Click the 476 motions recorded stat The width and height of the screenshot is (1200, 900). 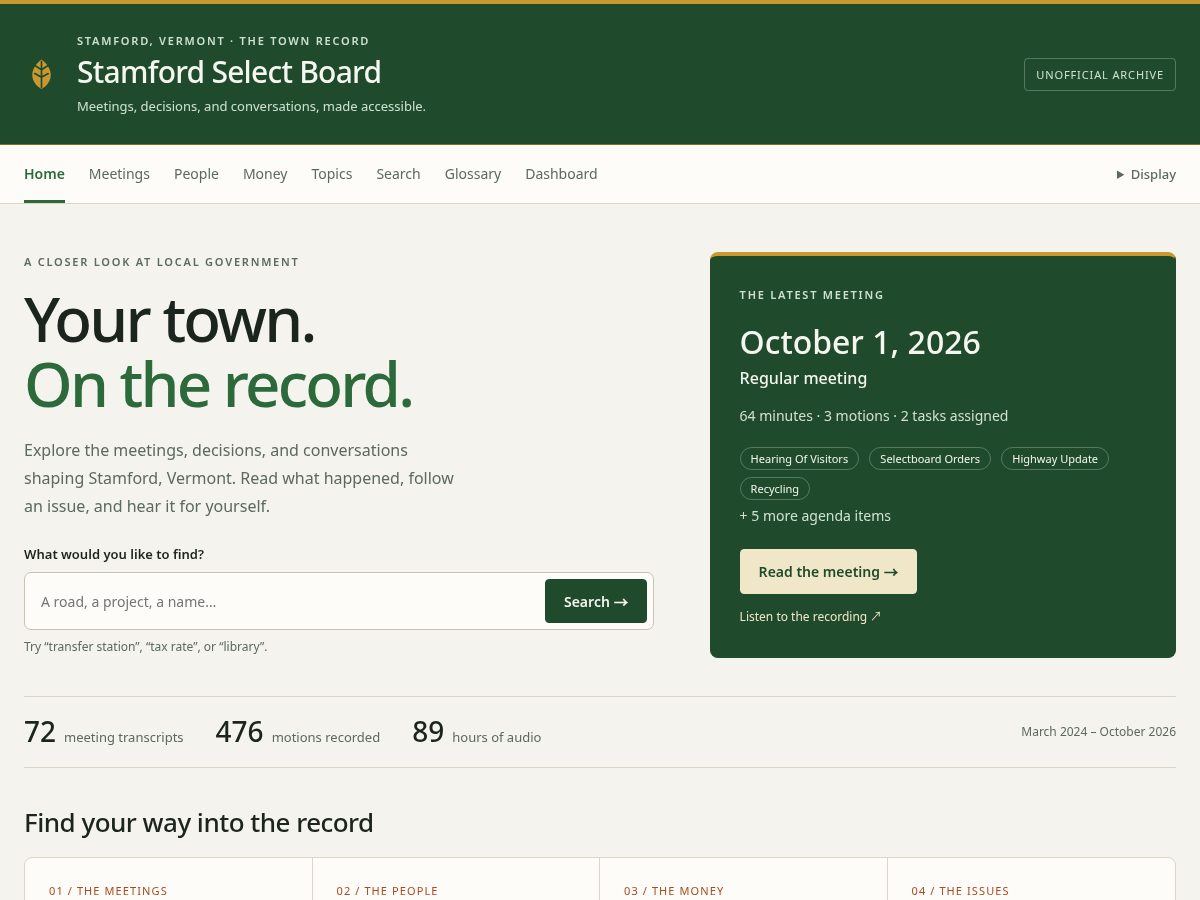[298, 732]
